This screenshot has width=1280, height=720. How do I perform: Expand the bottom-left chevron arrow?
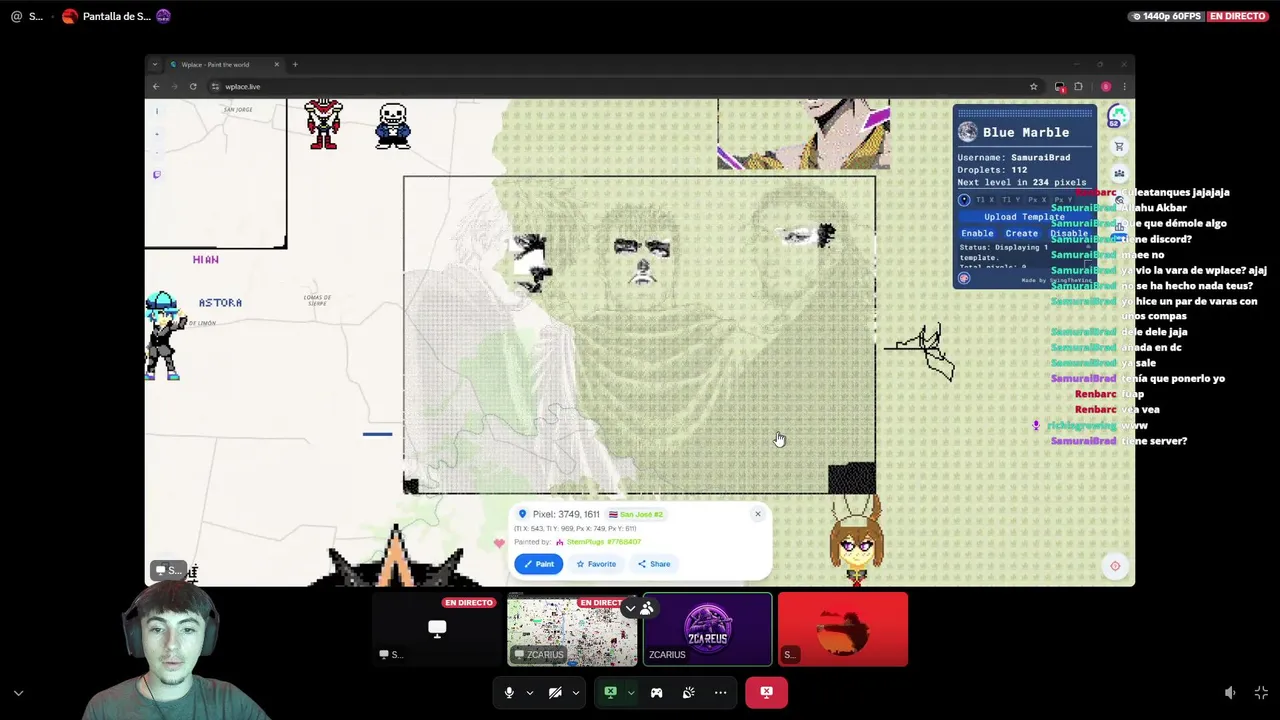(18, 692)
